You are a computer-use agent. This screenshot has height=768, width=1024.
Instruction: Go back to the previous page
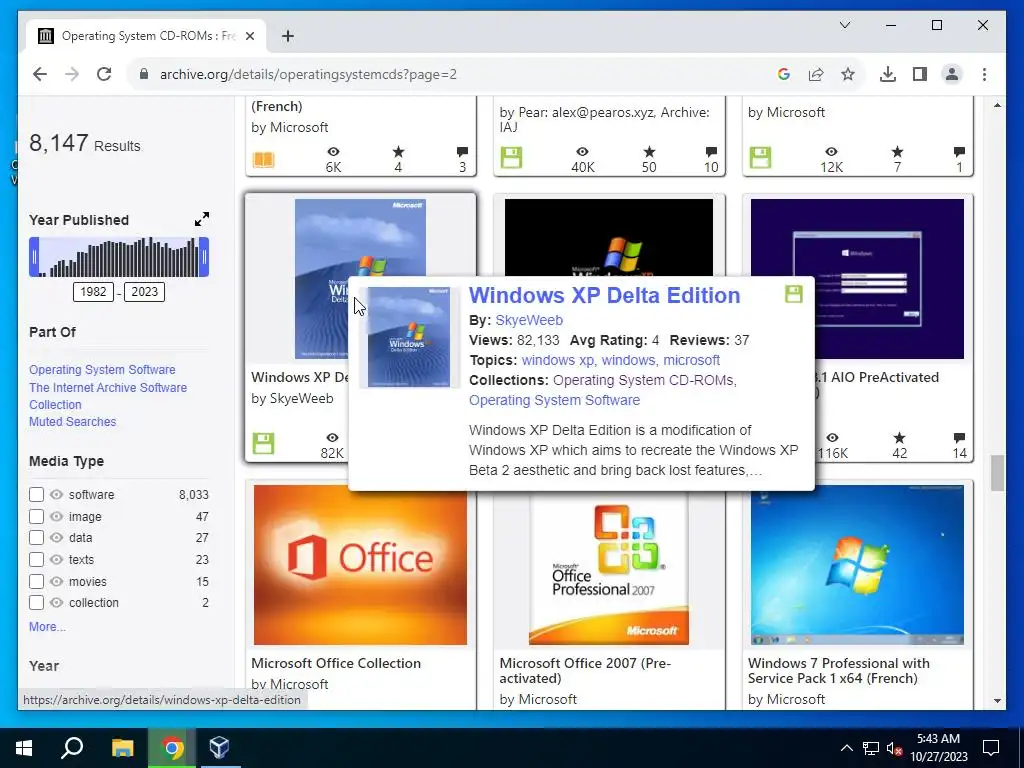(x=40, y=74)
